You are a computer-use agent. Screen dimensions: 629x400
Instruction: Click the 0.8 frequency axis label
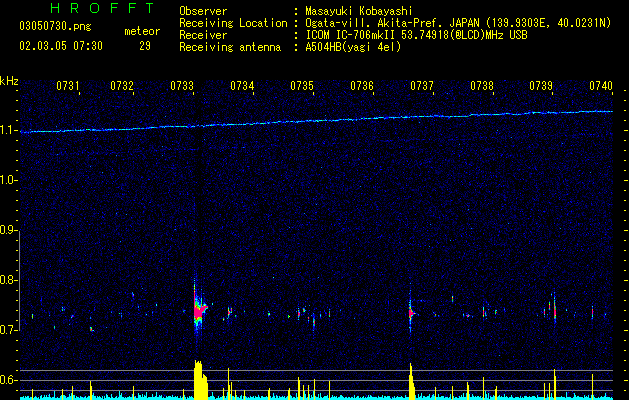tap(8, 280)
